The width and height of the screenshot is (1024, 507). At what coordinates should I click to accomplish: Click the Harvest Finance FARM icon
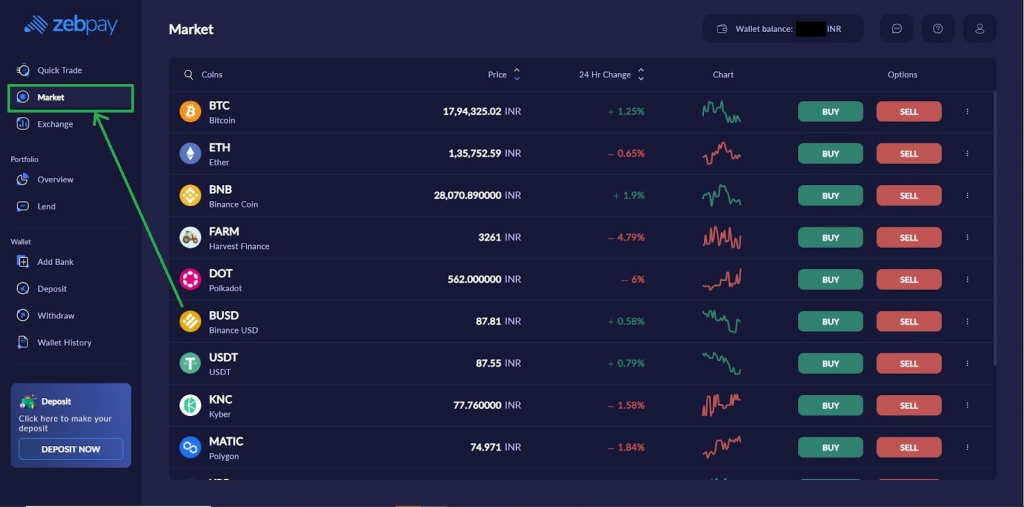coord(190,238)
